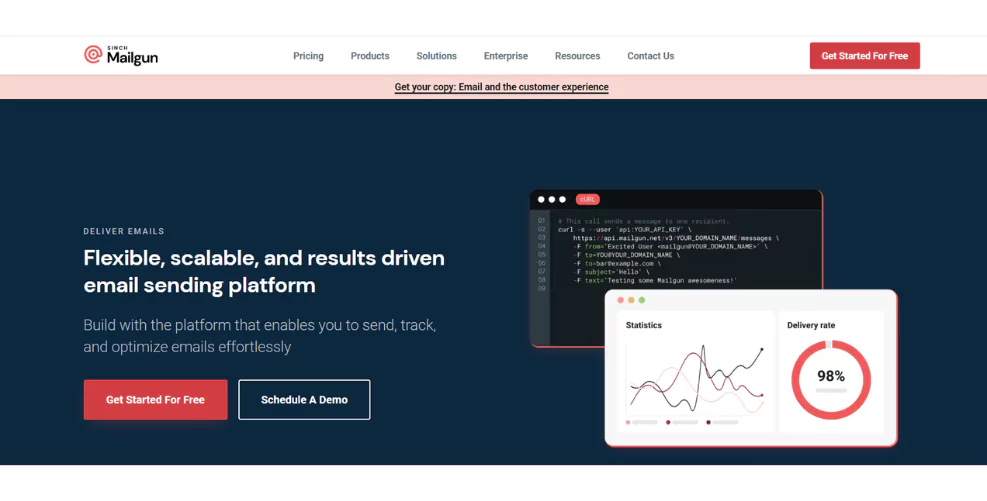Open the Products menu
The width and height of the screenshot is (987, 501).
point(370,56)
